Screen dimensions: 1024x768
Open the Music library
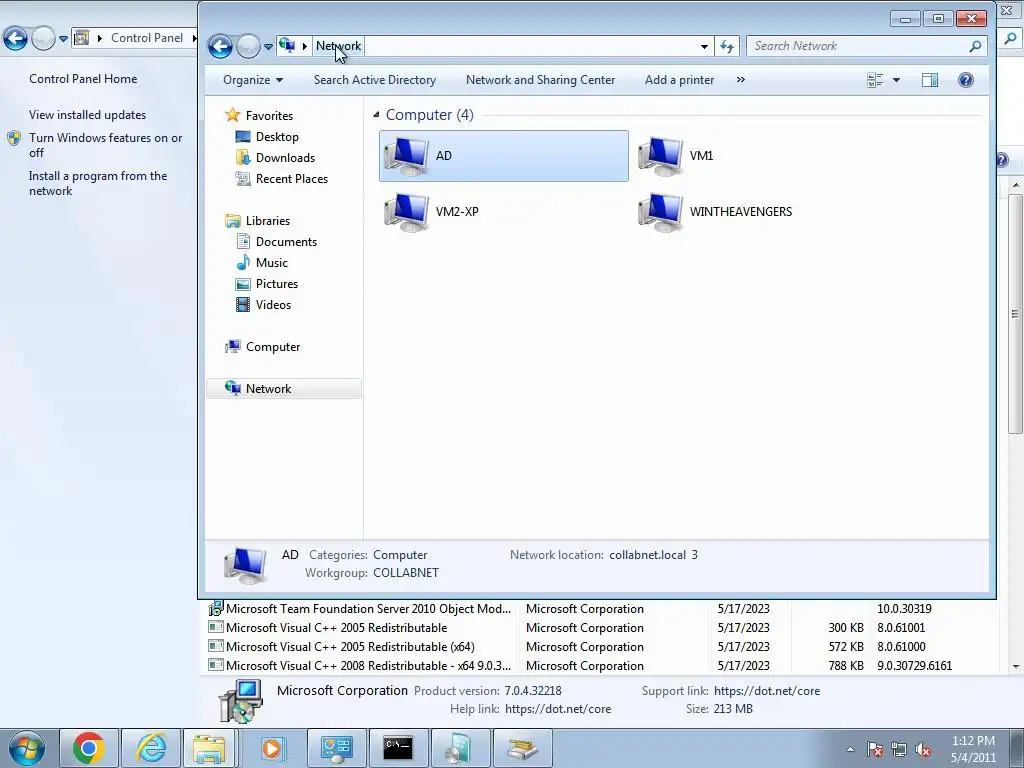coord(272,263)
